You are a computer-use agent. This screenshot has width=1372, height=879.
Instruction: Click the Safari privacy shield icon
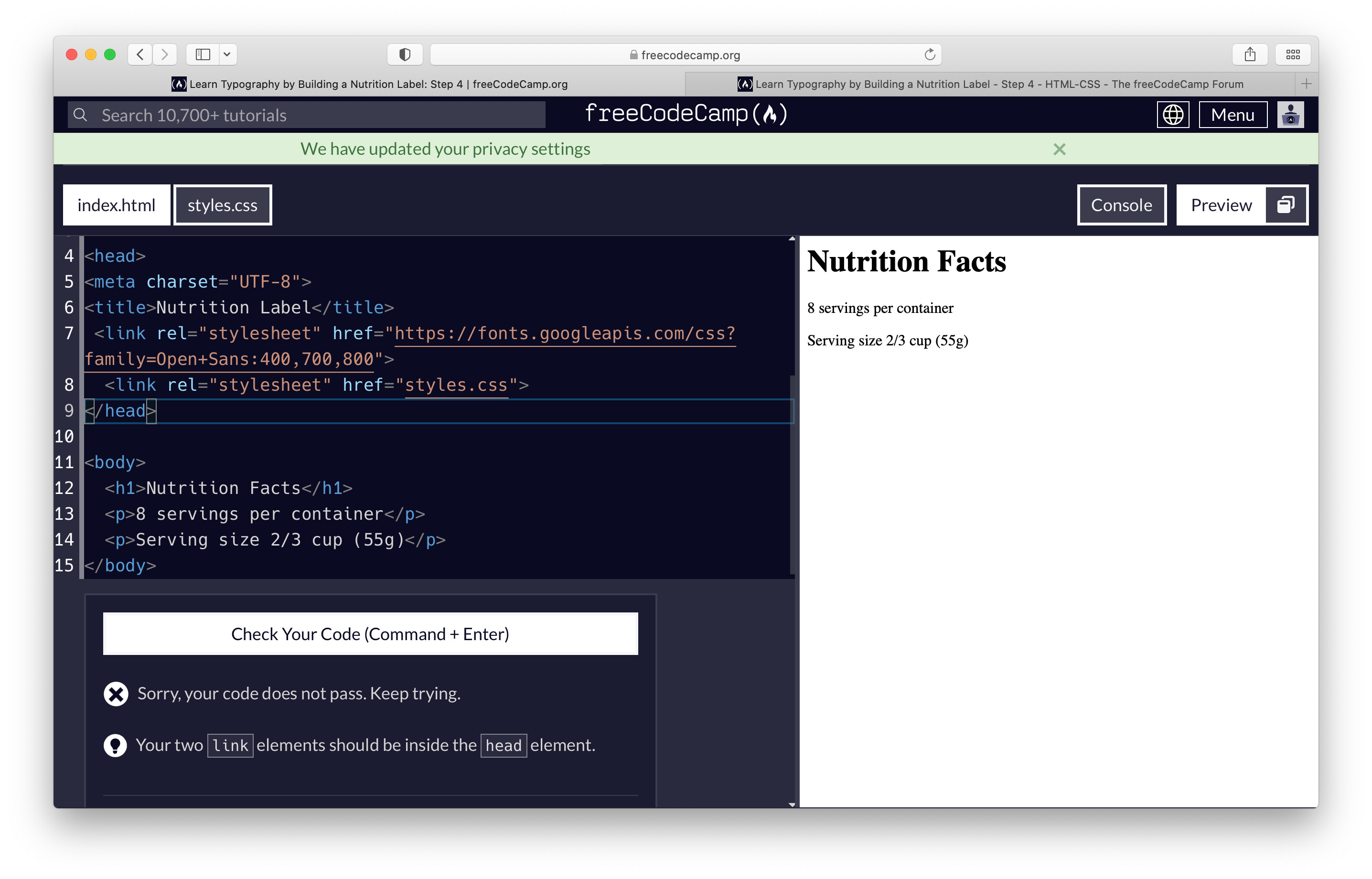coord(405,54)
